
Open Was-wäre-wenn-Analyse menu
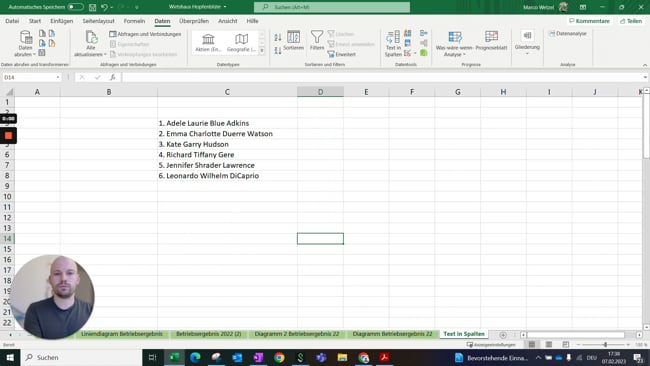454,44
